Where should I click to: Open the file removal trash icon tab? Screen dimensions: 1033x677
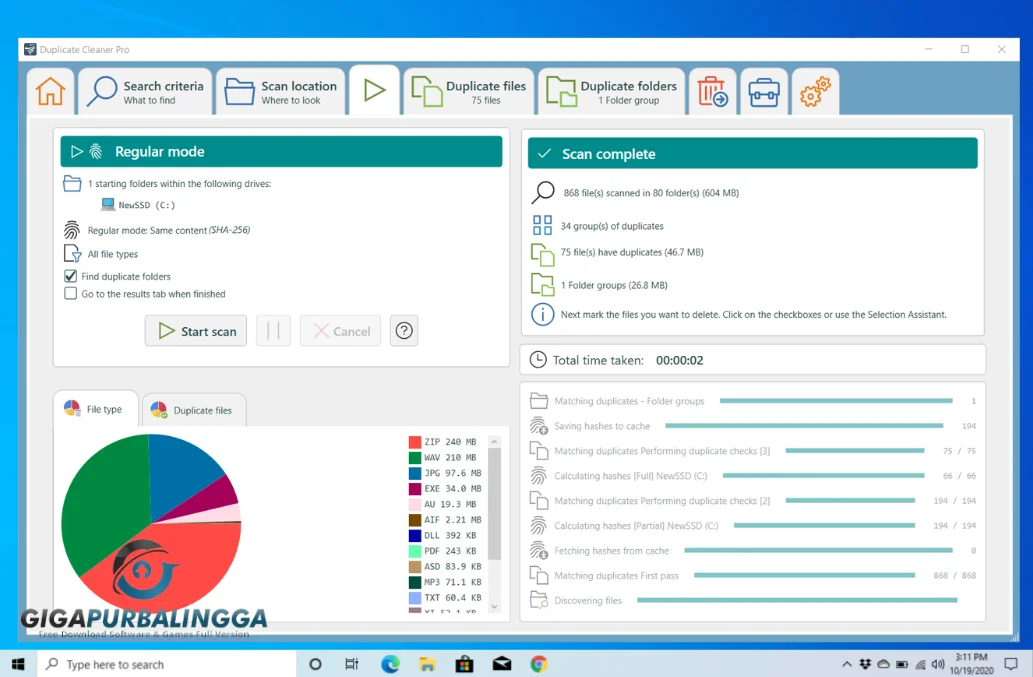(x=712, y=92)
